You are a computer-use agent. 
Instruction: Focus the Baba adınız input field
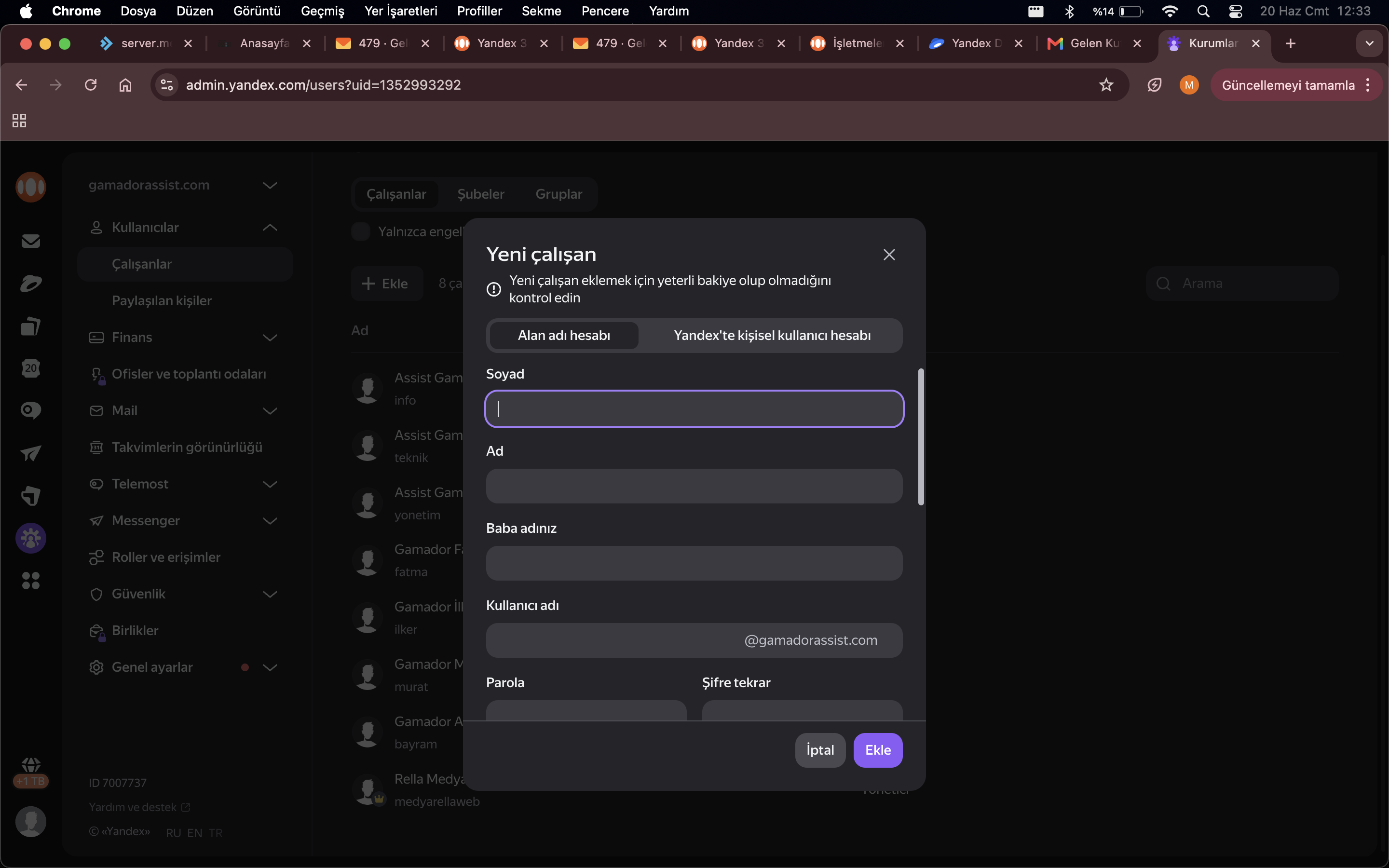(x=694, y=563)
